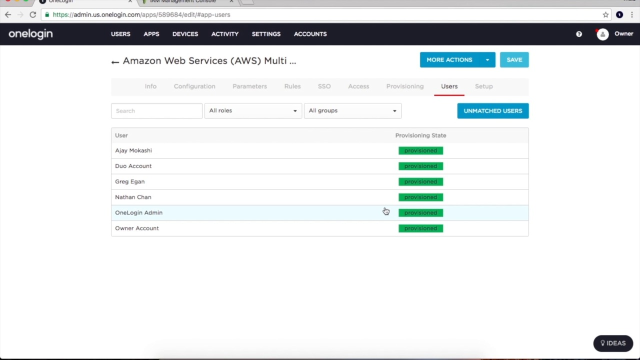Click the User column header

[121, 136]
